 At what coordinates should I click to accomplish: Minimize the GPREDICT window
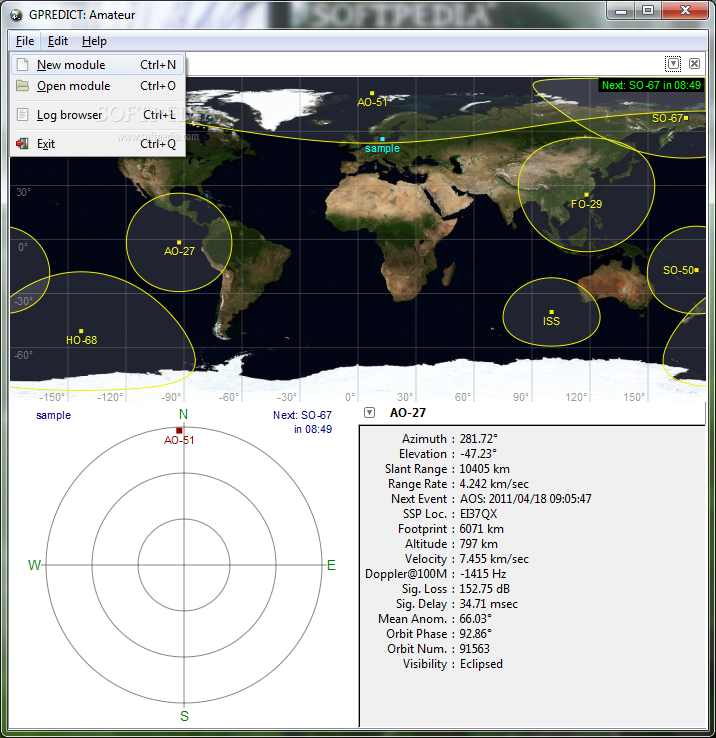point(621,10)
